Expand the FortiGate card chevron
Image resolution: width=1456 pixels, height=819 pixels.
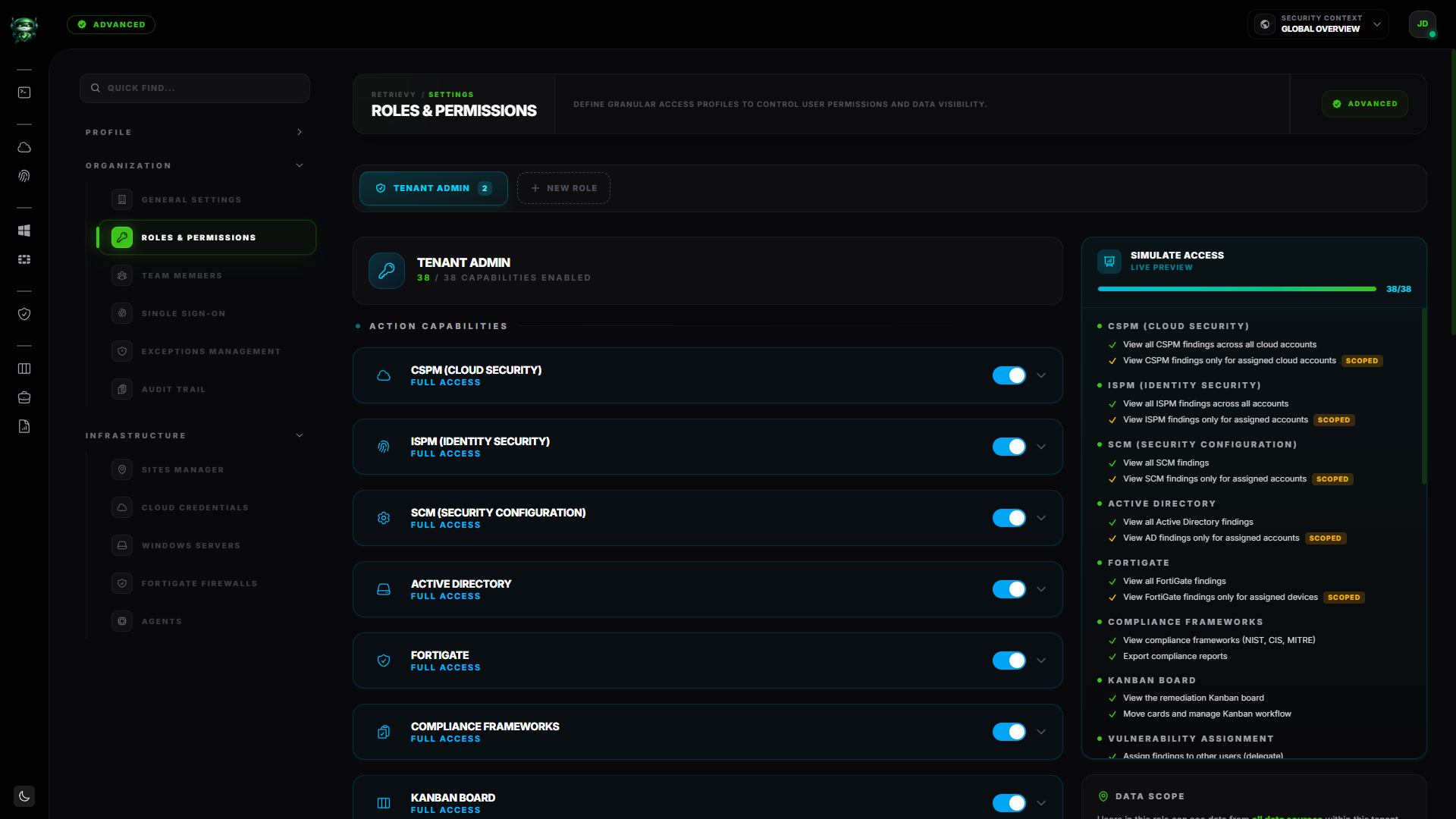tap(1041, 661)
